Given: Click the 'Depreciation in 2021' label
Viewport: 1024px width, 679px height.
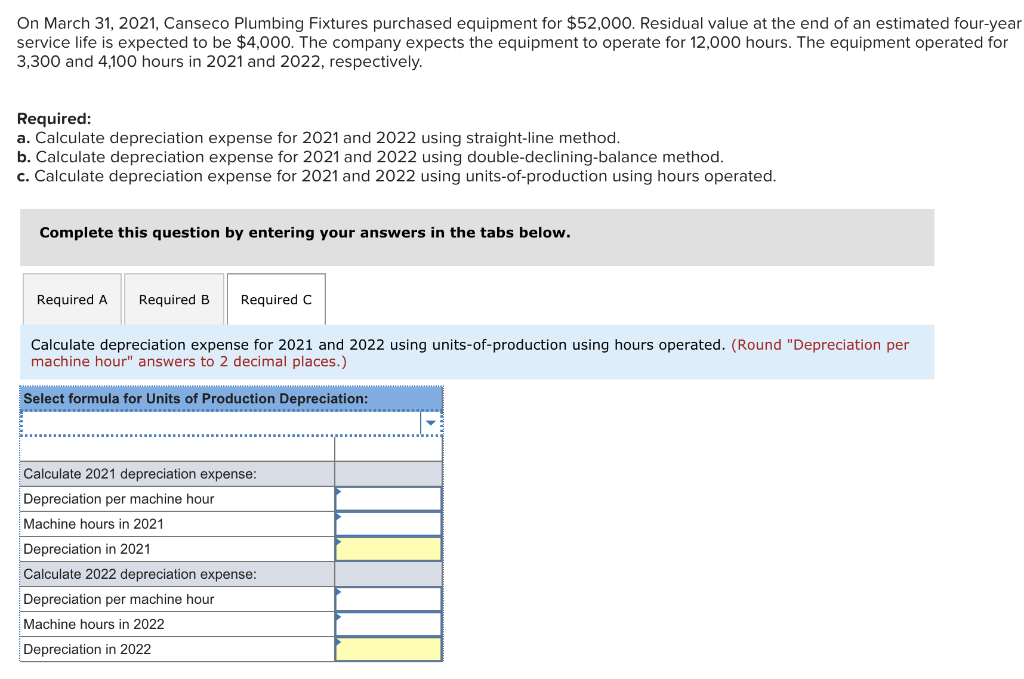Looking at the screenshot, I should coord(87,549).
